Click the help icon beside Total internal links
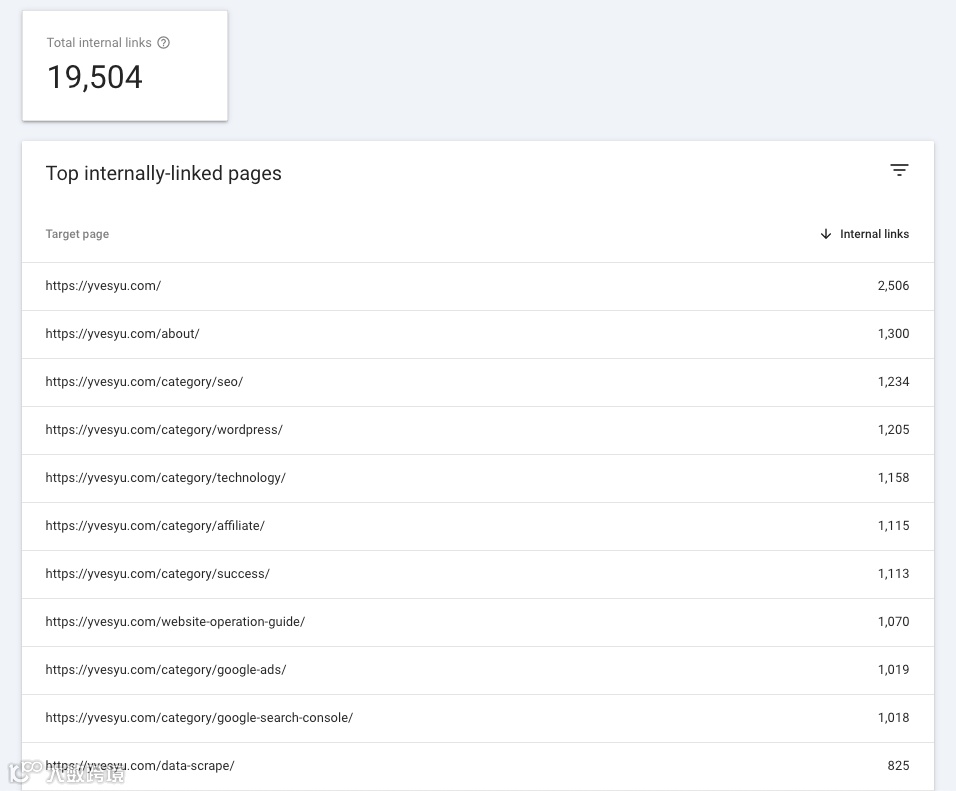 point(164,43)
